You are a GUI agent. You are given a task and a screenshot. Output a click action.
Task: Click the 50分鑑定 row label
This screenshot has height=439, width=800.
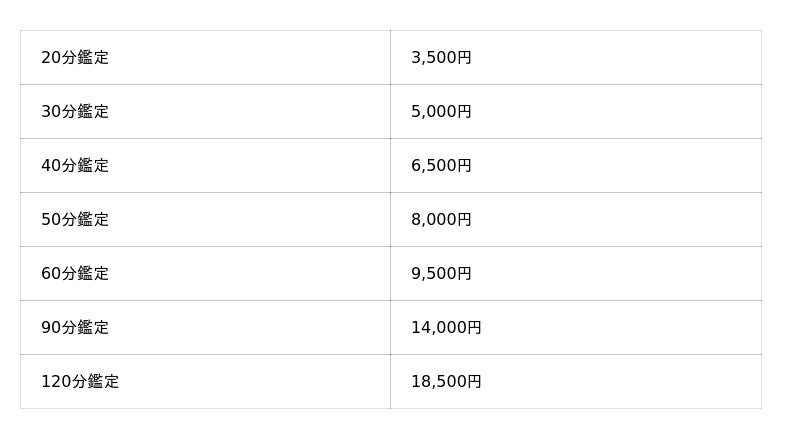pyautogui.click(x=75, y=220)
